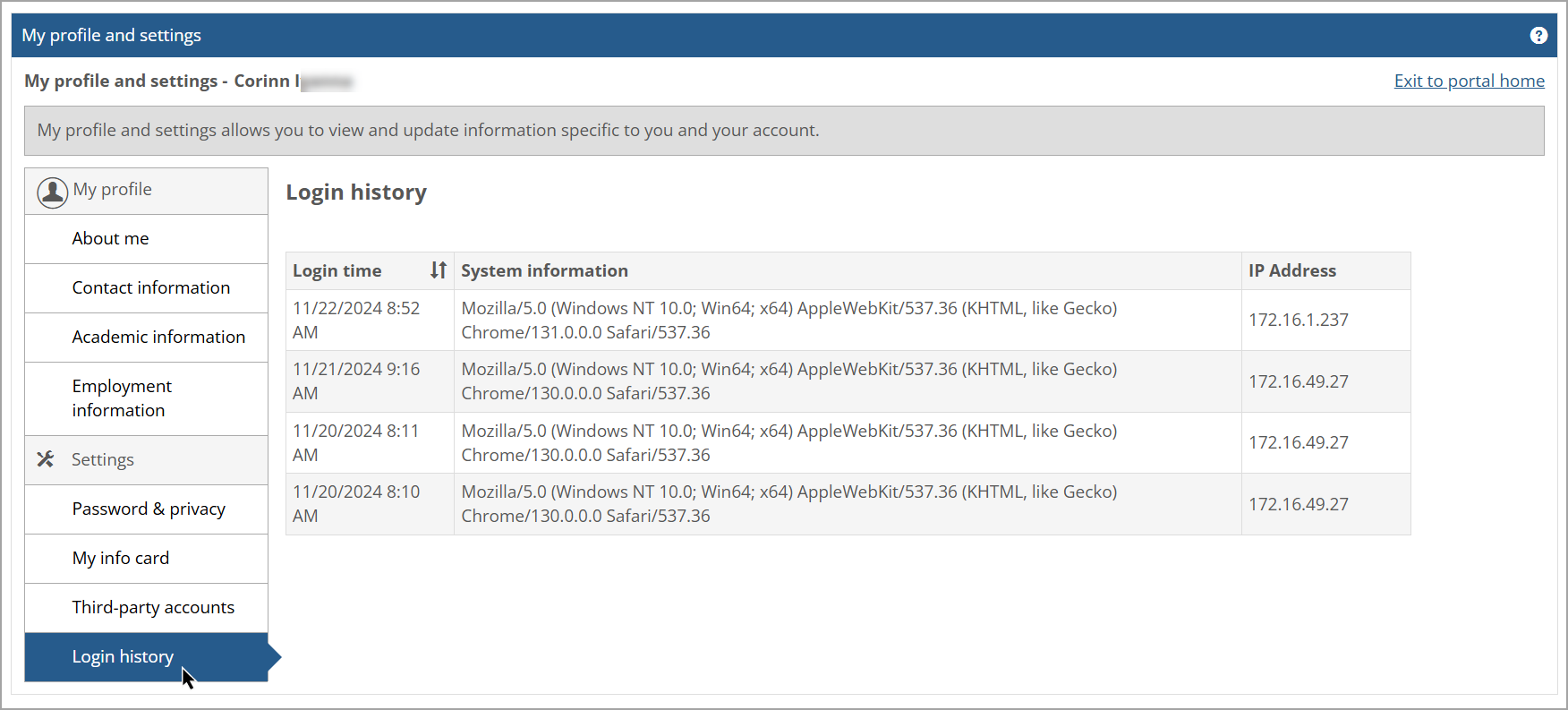Select the Login history sidebar entry
The height and width of the screenshot is (710, 1568).
pyautogui.click(x=123, y=656)
